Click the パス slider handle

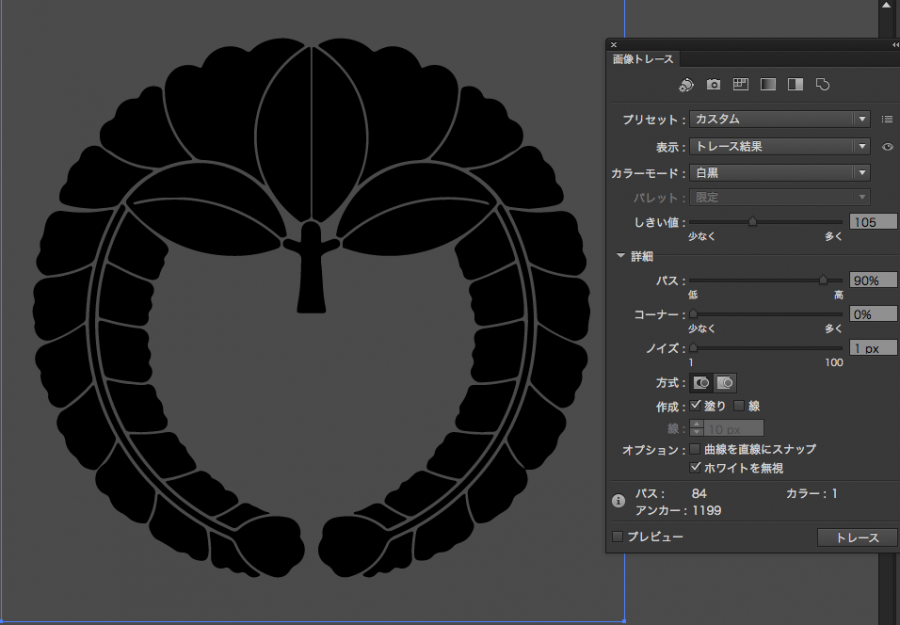tap(823, 280)
